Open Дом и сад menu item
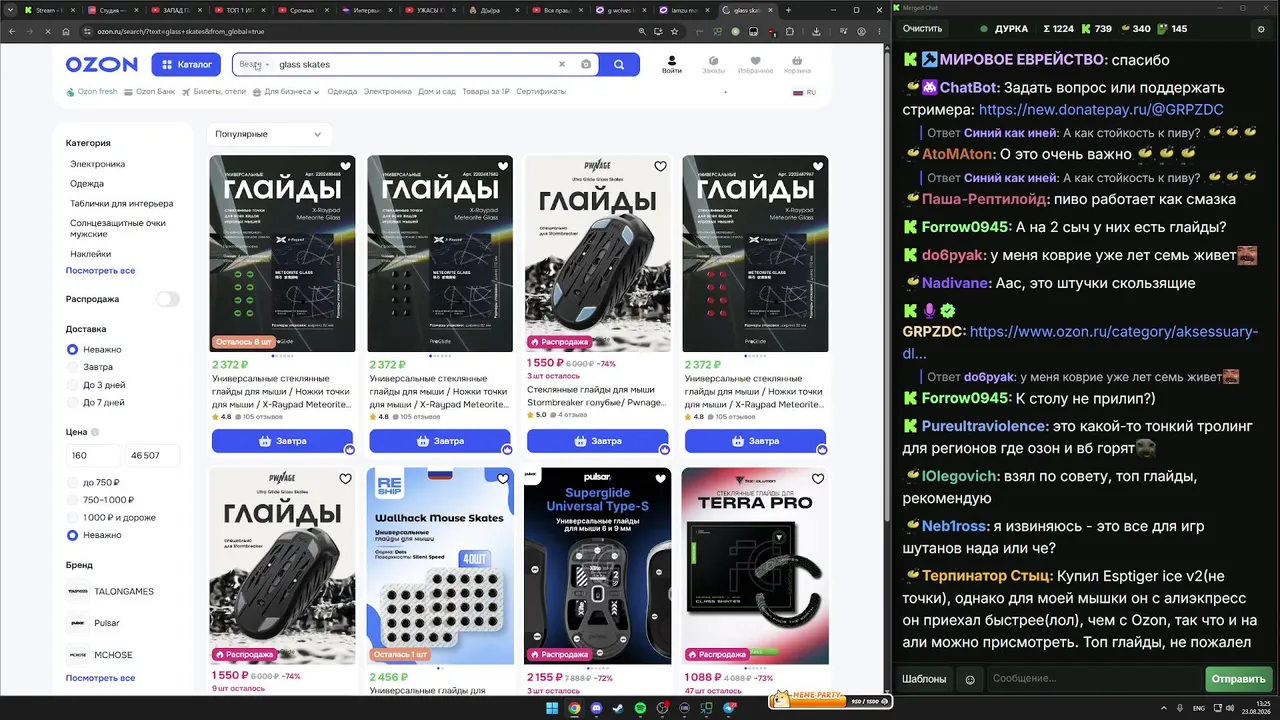 [437, 92]
